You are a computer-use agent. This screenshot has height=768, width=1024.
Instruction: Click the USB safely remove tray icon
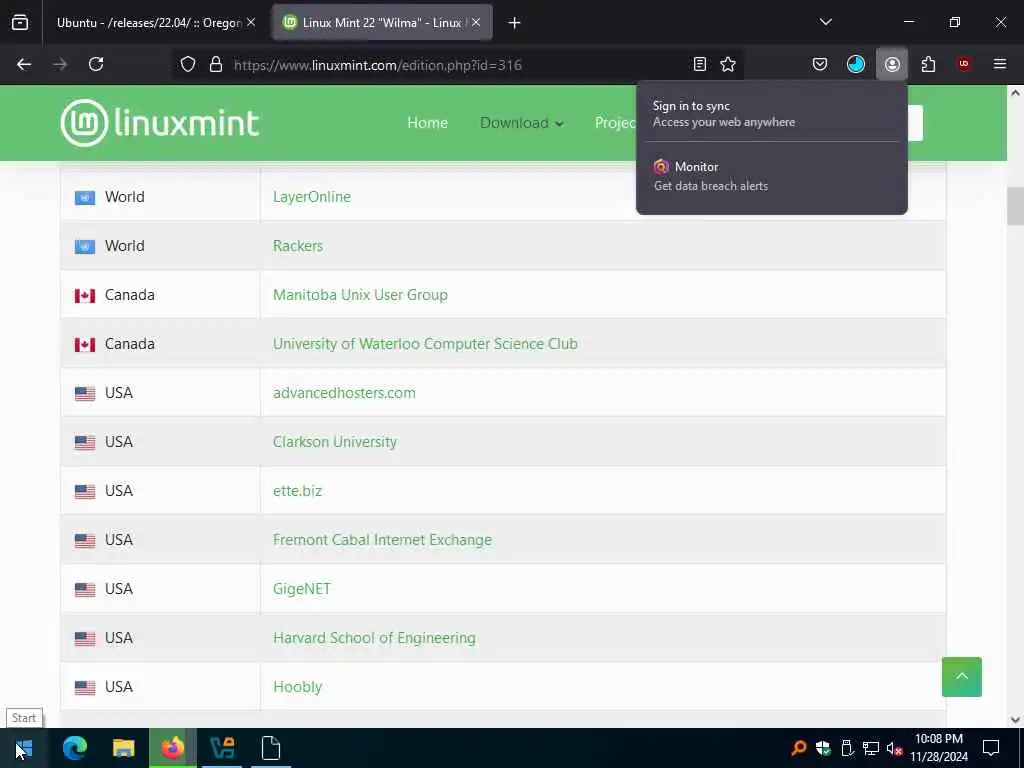(x=847, y=748)
